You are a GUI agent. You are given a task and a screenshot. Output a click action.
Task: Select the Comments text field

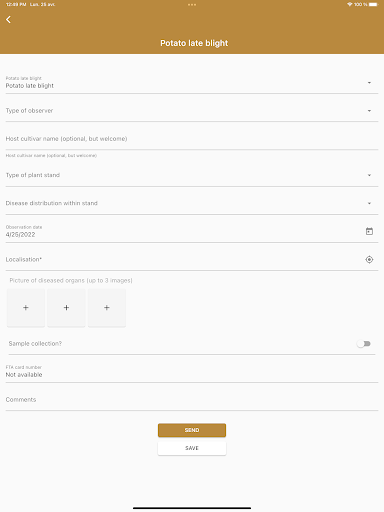(x=192, y=400)
